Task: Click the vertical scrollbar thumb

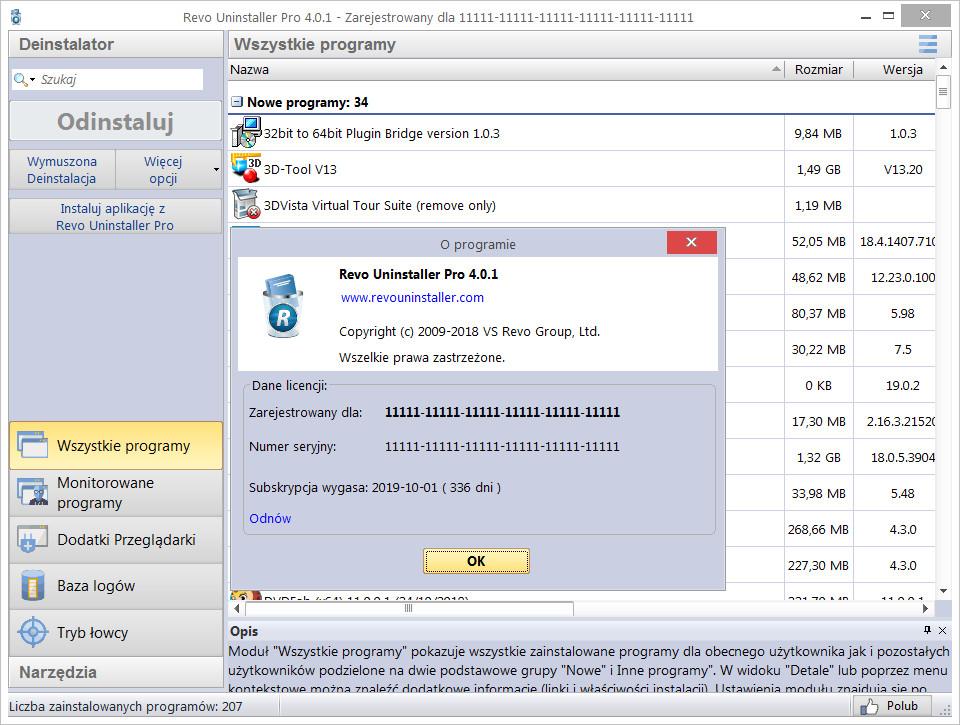Action: (x=943, y=92)
